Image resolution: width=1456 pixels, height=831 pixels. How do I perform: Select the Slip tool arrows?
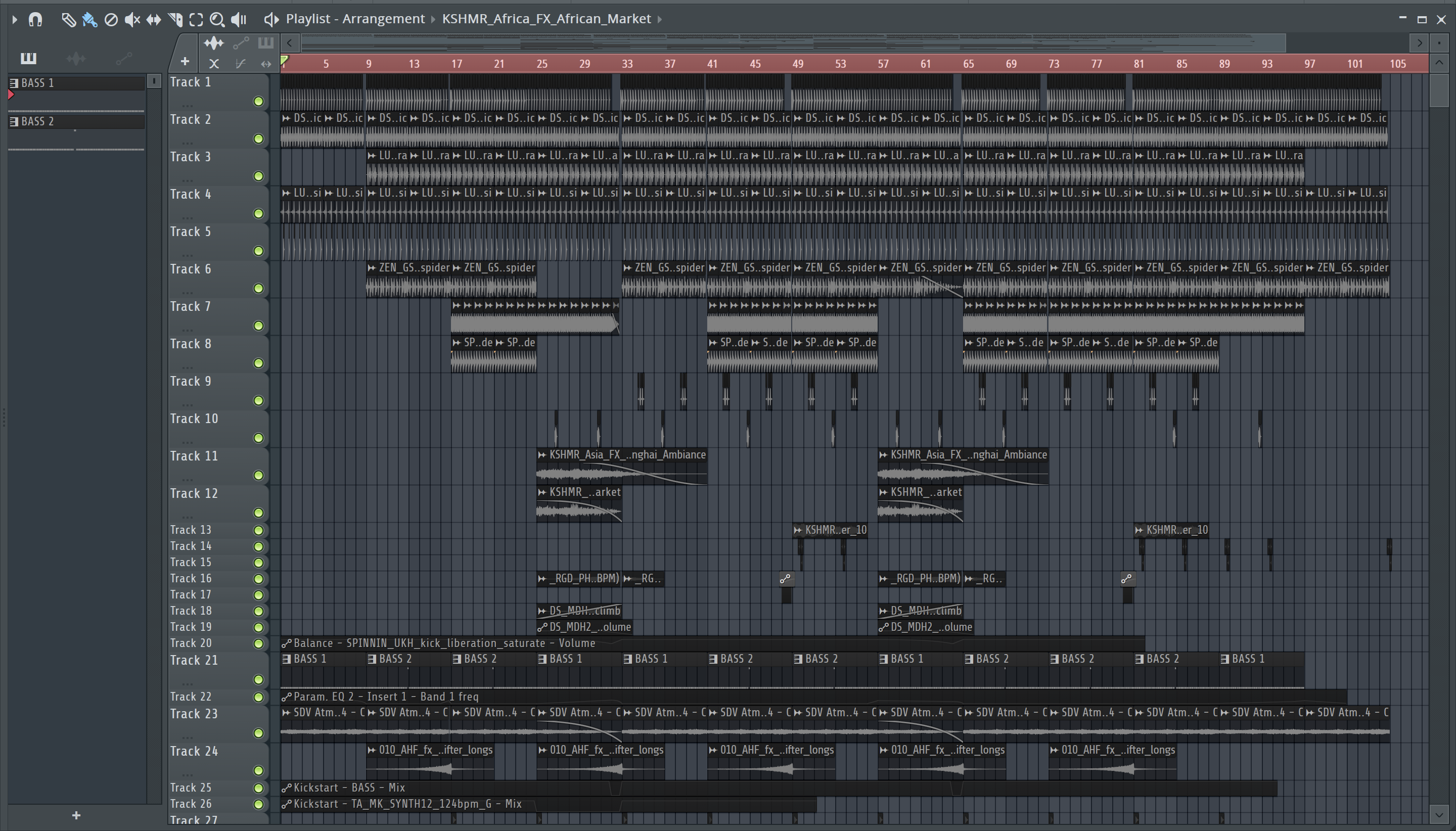tap(154, 20)
